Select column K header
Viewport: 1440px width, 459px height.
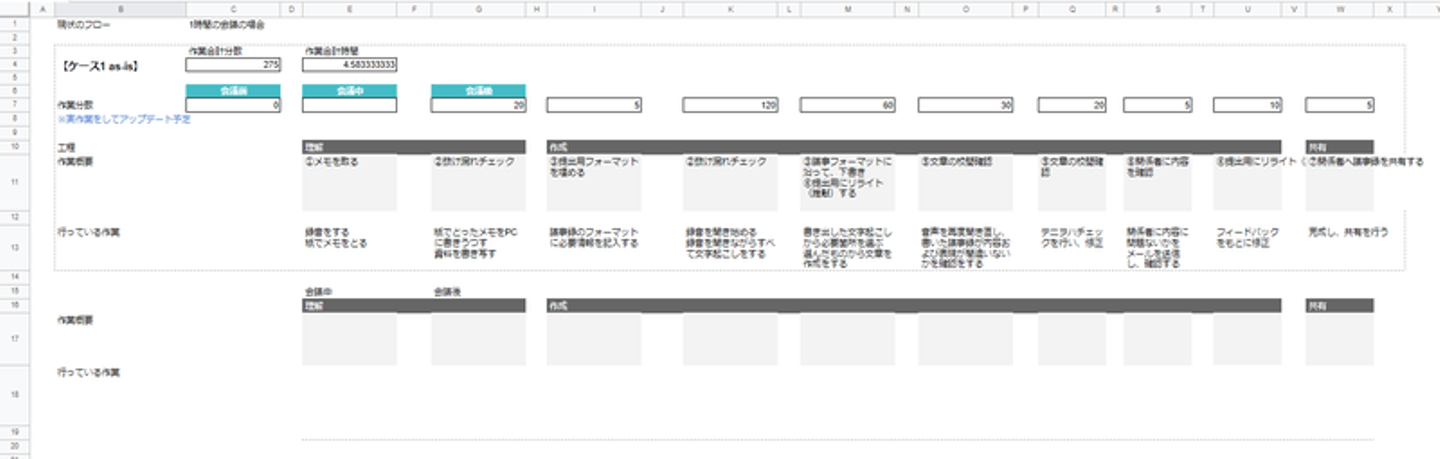[x=730, y=9]
